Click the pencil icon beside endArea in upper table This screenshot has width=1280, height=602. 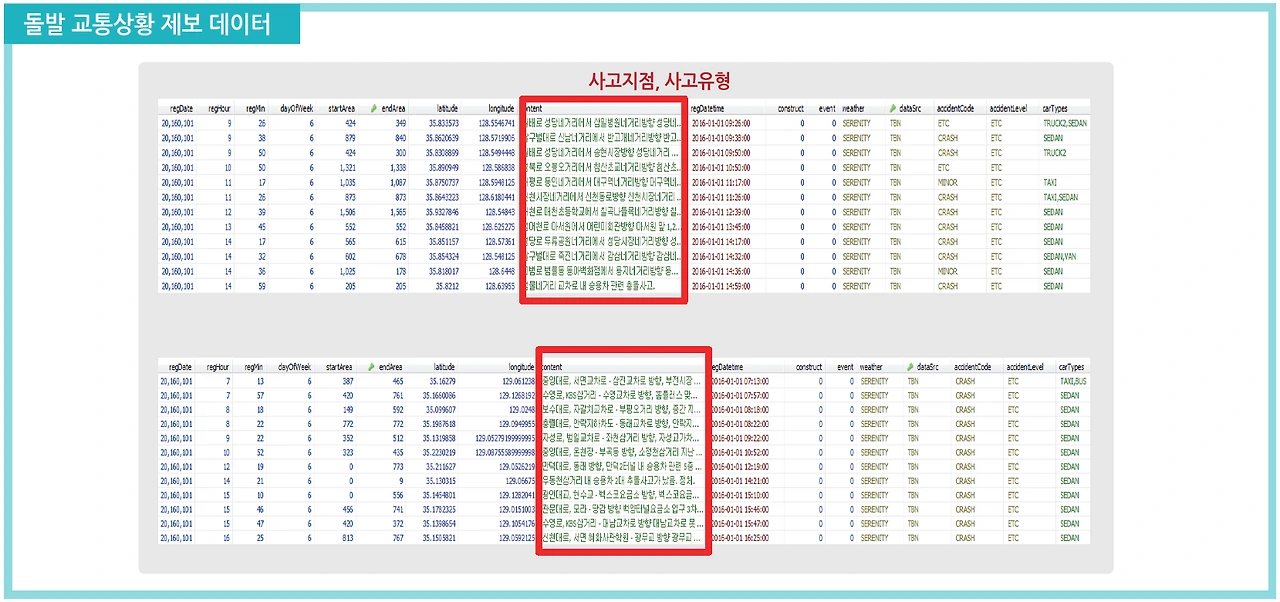[x=372, y=108]
